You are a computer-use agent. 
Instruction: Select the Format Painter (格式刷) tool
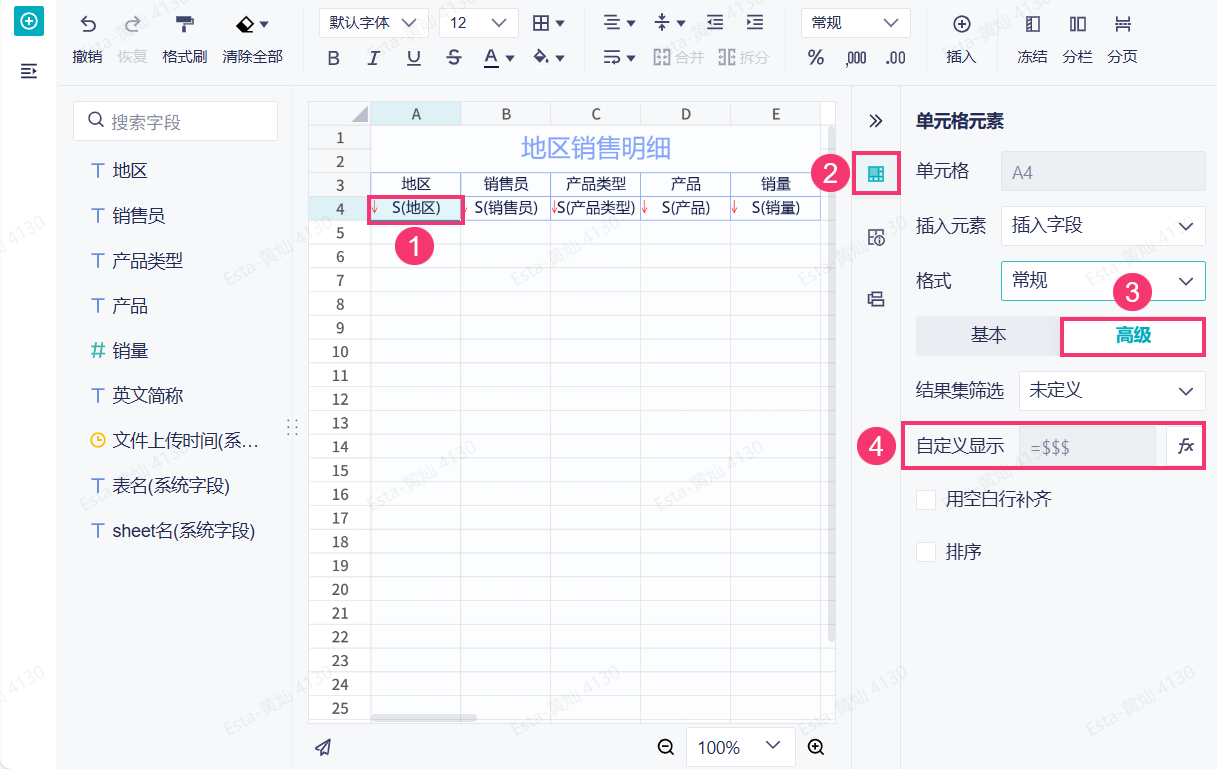[185, 38]
